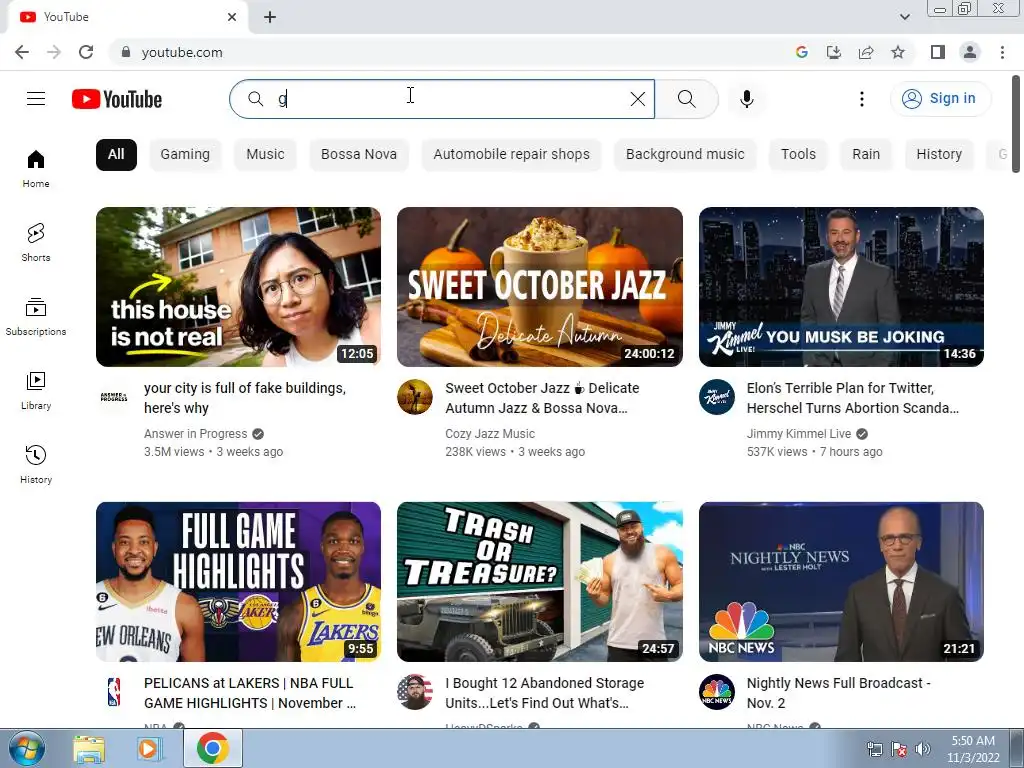1024x768 pixels.
Task: Expand the tab search chevron
Action: (x=904, y=17)
